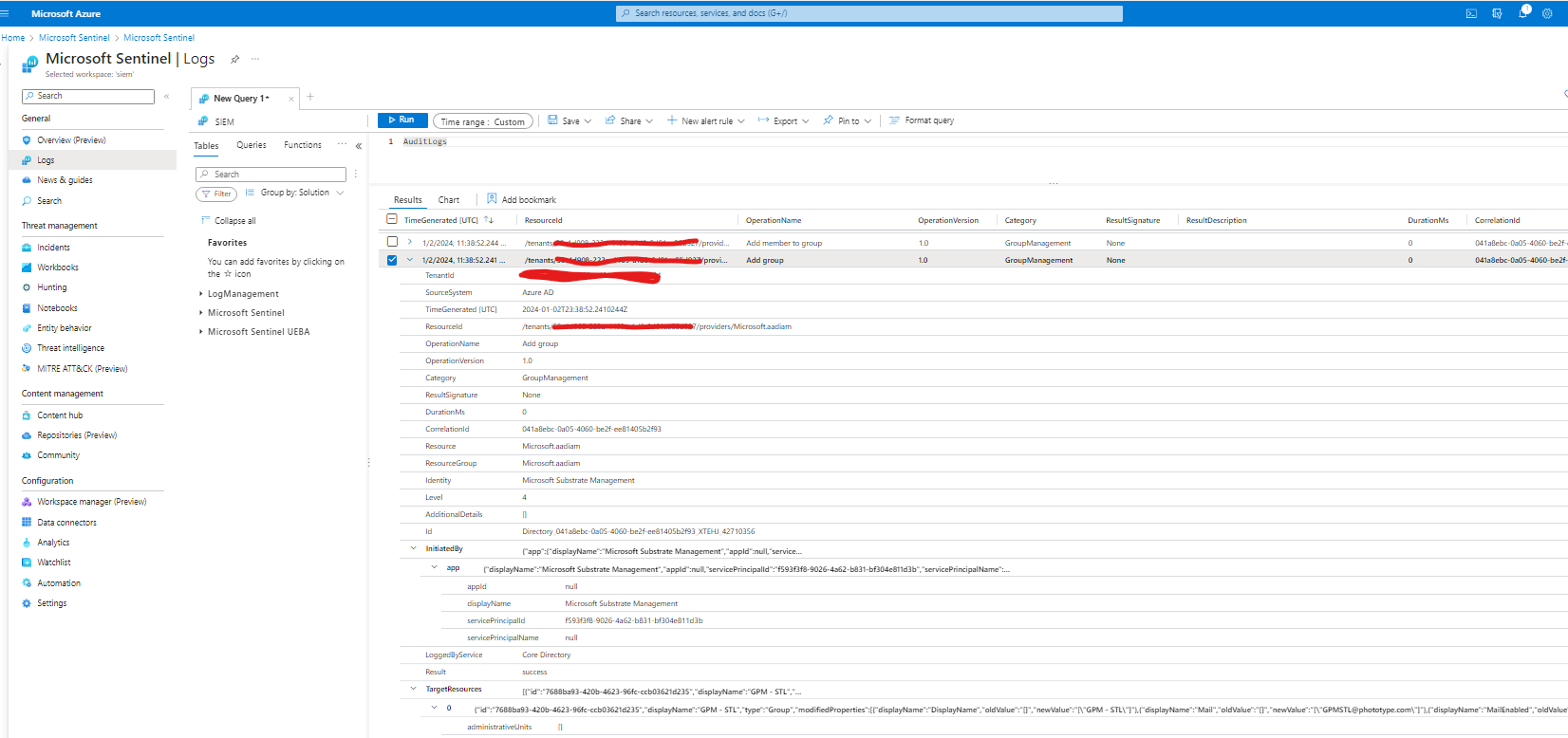Change the Time range: Custom setting
Viewport: 1568px width, 738px height.
(x=483, y=121)
